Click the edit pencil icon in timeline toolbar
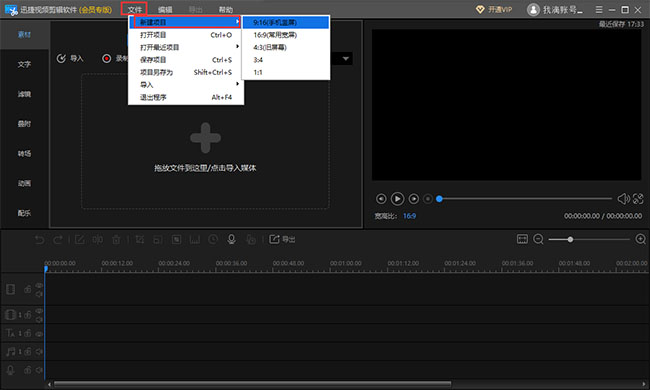 [x=80, y=239]
